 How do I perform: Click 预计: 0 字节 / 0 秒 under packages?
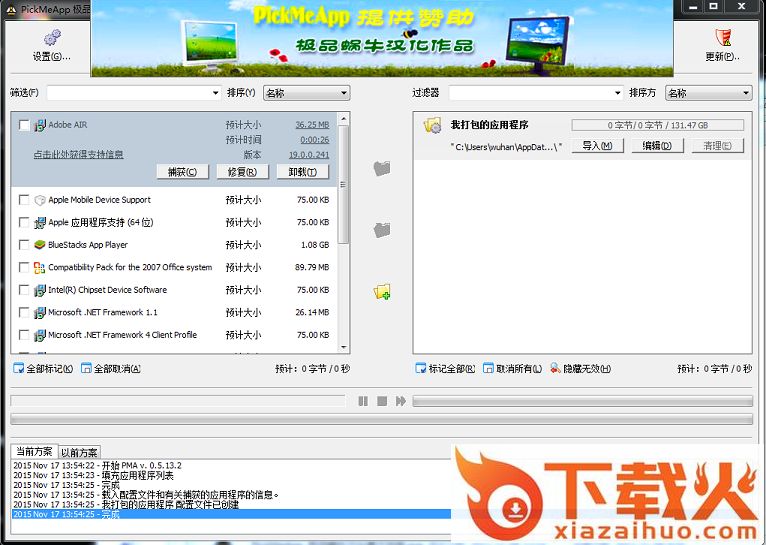pos(715,369)
